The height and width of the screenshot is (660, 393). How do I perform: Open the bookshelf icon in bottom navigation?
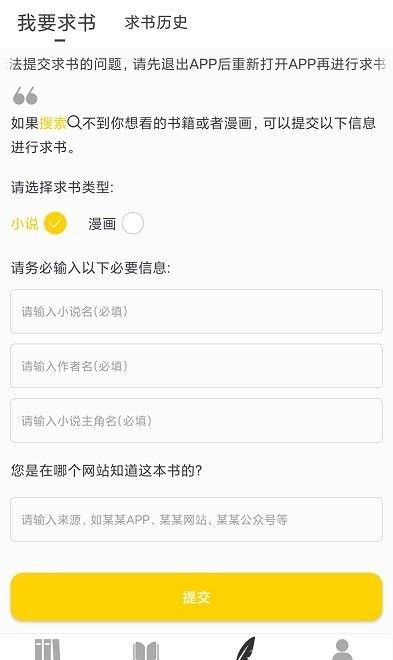47,649
